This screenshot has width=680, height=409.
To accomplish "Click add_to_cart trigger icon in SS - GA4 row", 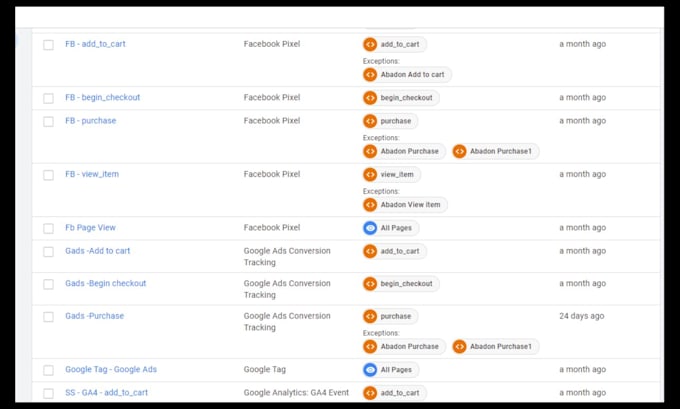I will [370, 393].
